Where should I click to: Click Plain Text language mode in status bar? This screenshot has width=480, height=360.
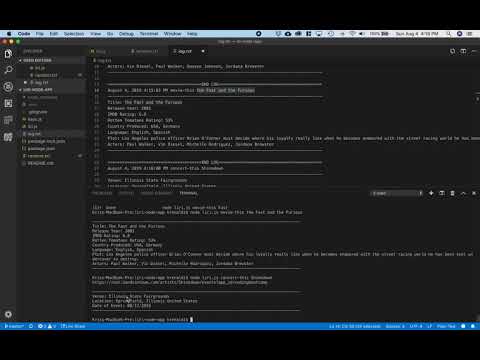point(446,326)
